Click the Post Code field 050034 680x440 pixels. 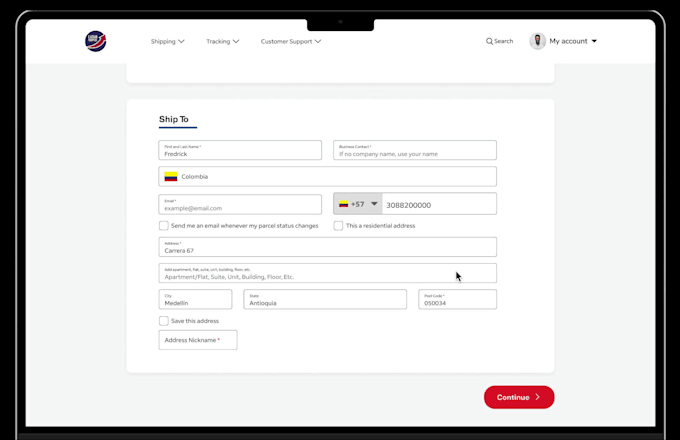tap(457, 299)
